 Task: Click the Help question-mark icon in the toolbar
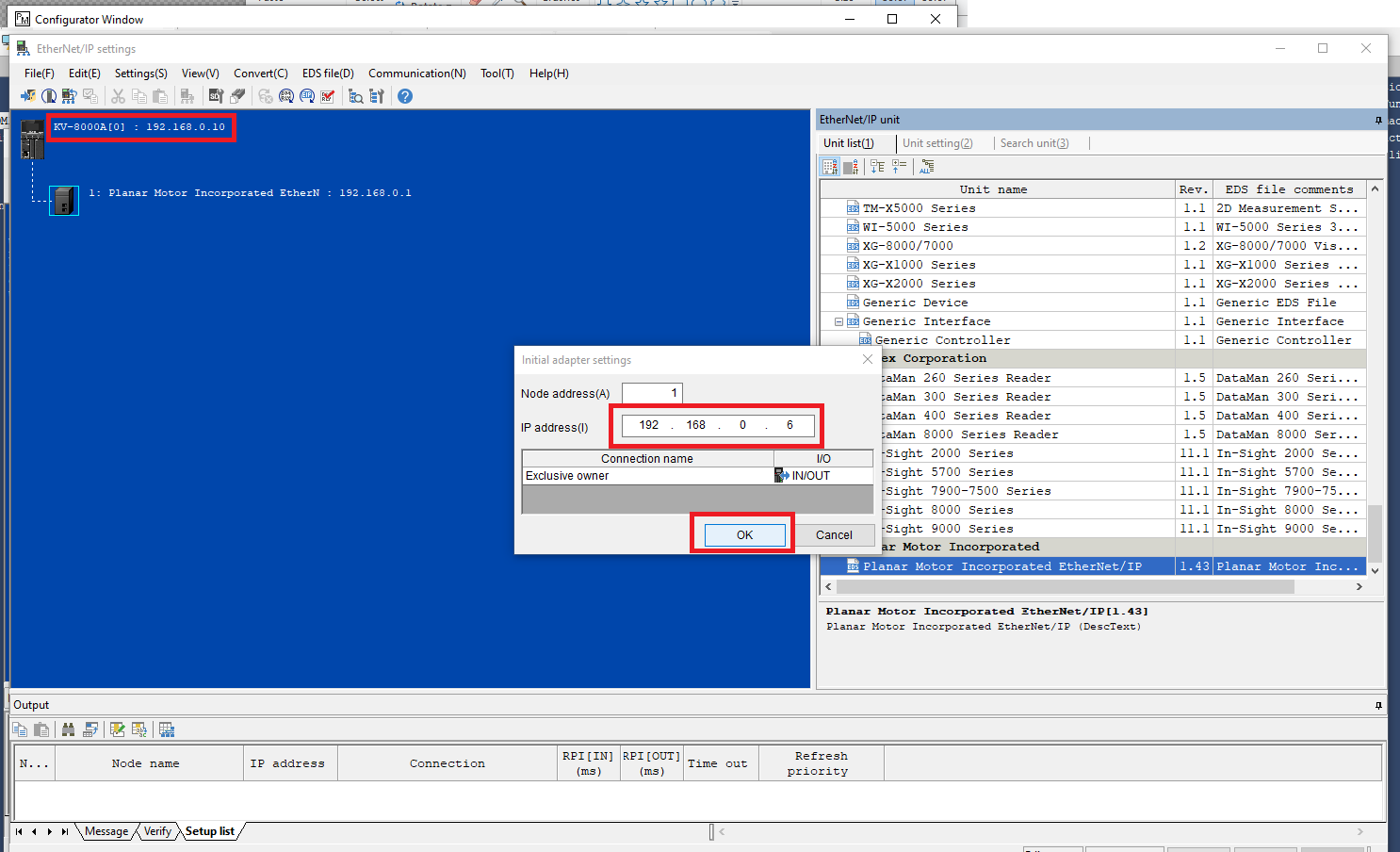[404, 95]
